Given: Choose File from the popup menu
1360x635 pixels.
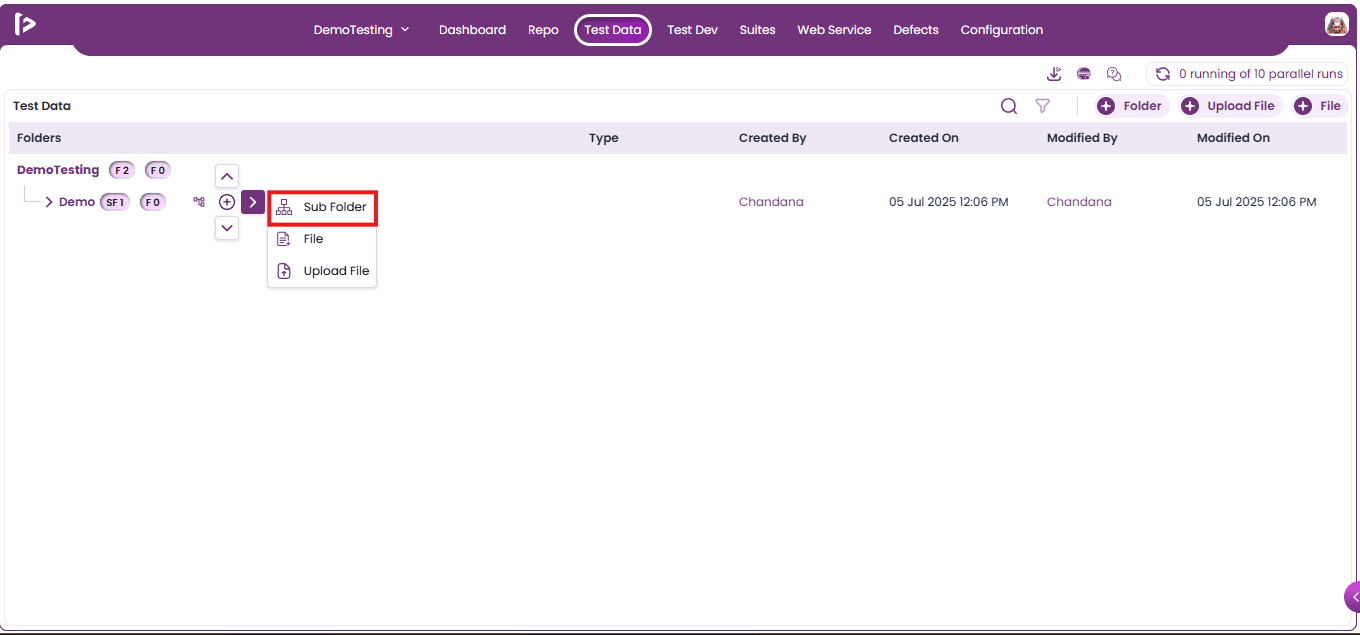Looking at the screenshot, I should click(x=322, y=239).
